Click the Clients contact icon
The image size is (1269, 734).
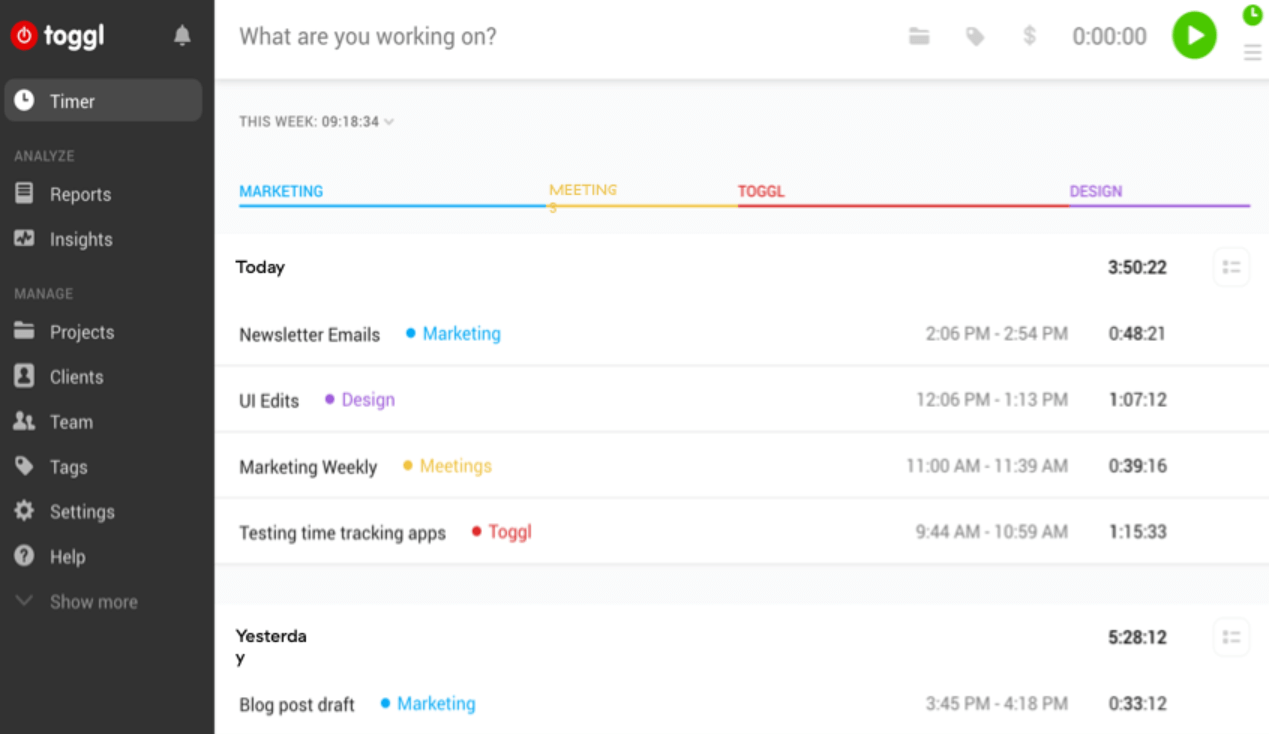24,376
